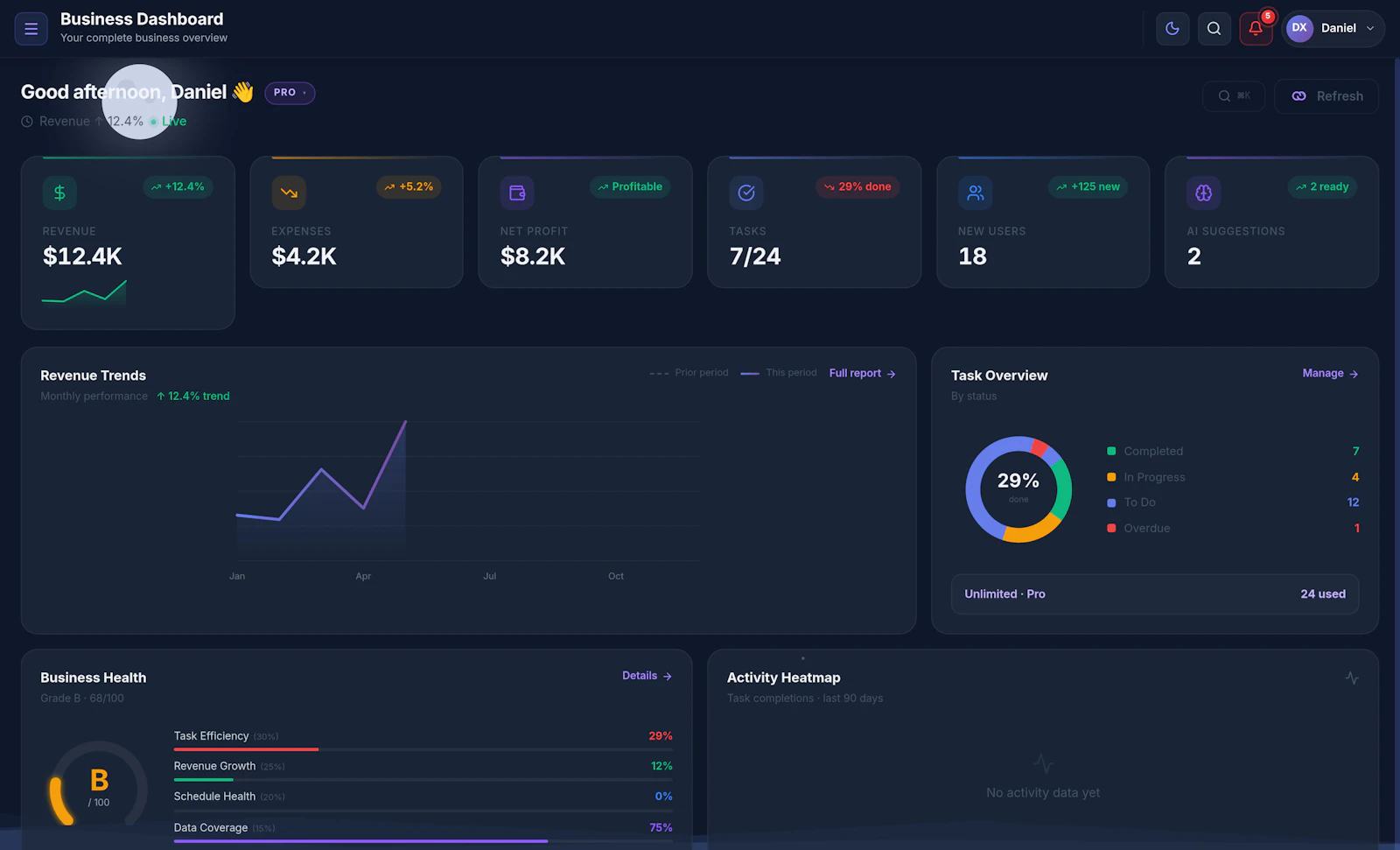Viewport: 1400px width, 850px height.
Task: Click the blue To Do legend swatch
Action: pos(1111,502)
